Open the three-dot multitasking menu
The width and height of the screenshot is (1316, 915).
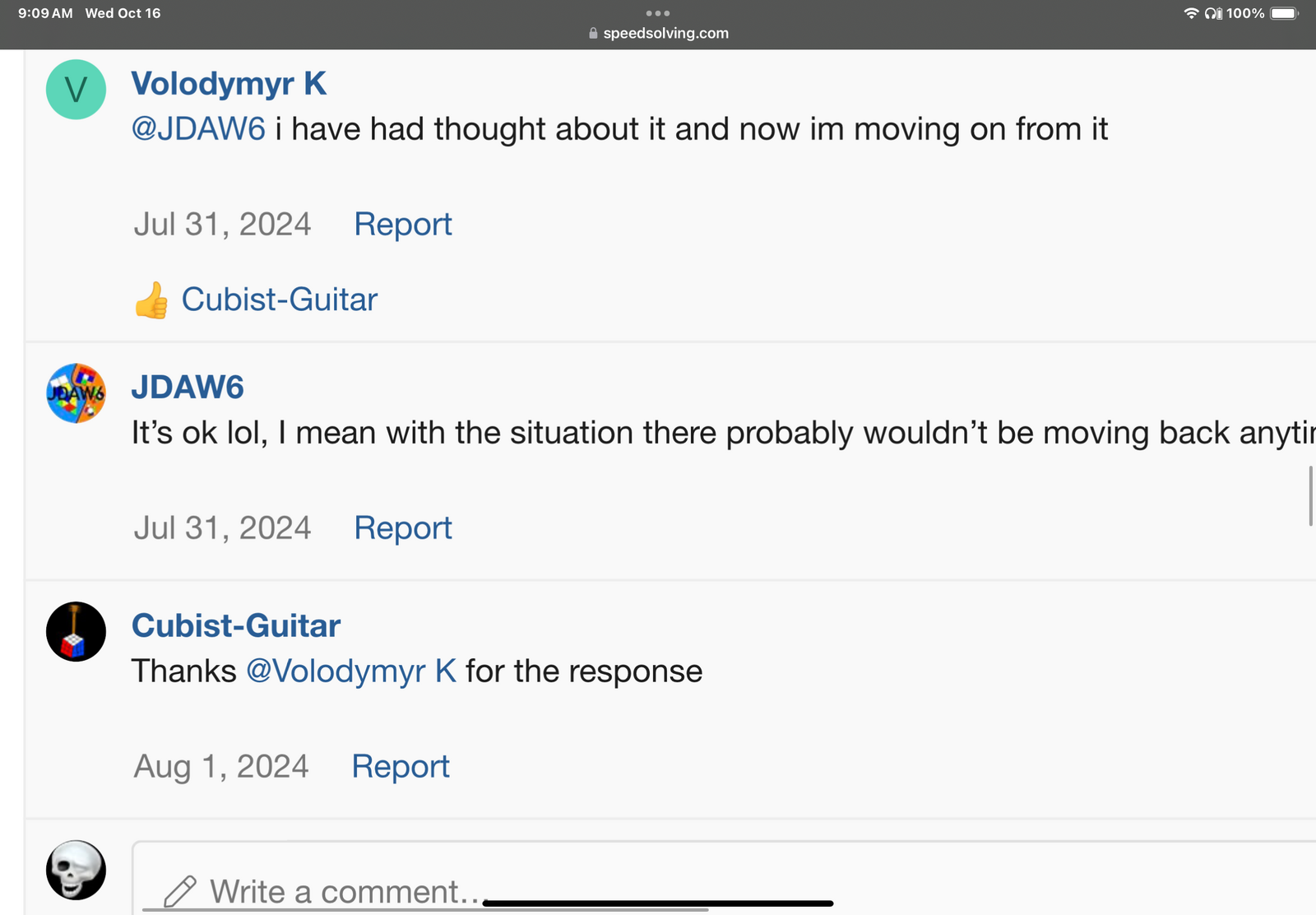(x=658, y=13)
